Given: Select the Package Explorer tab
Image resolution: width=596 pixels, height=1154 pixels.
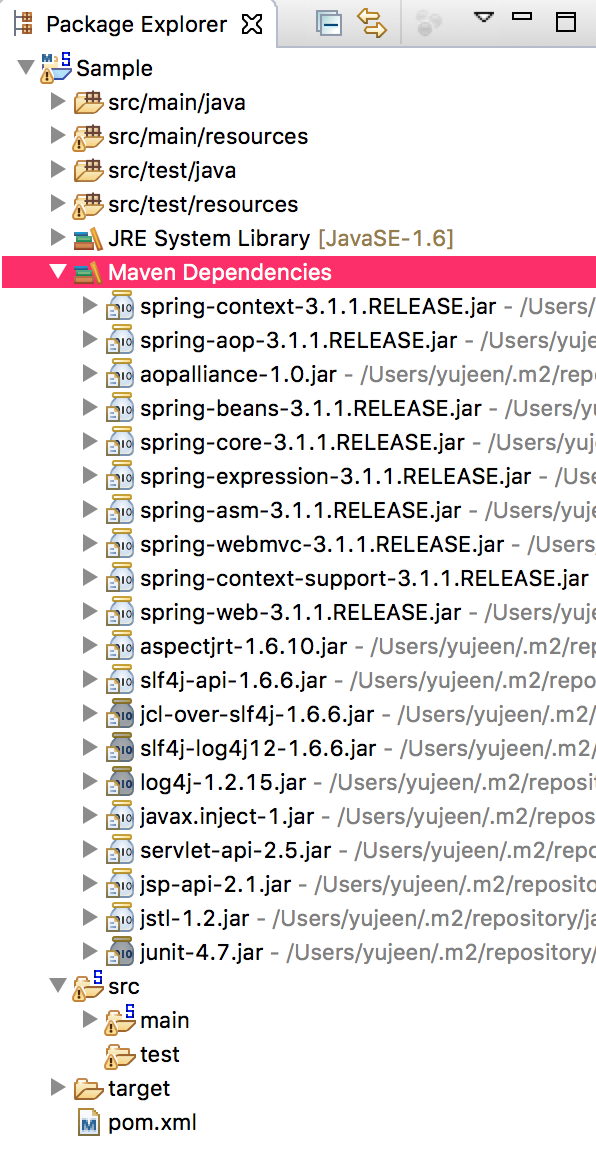Looking at the screenshot, I should [x=137, y=24].
